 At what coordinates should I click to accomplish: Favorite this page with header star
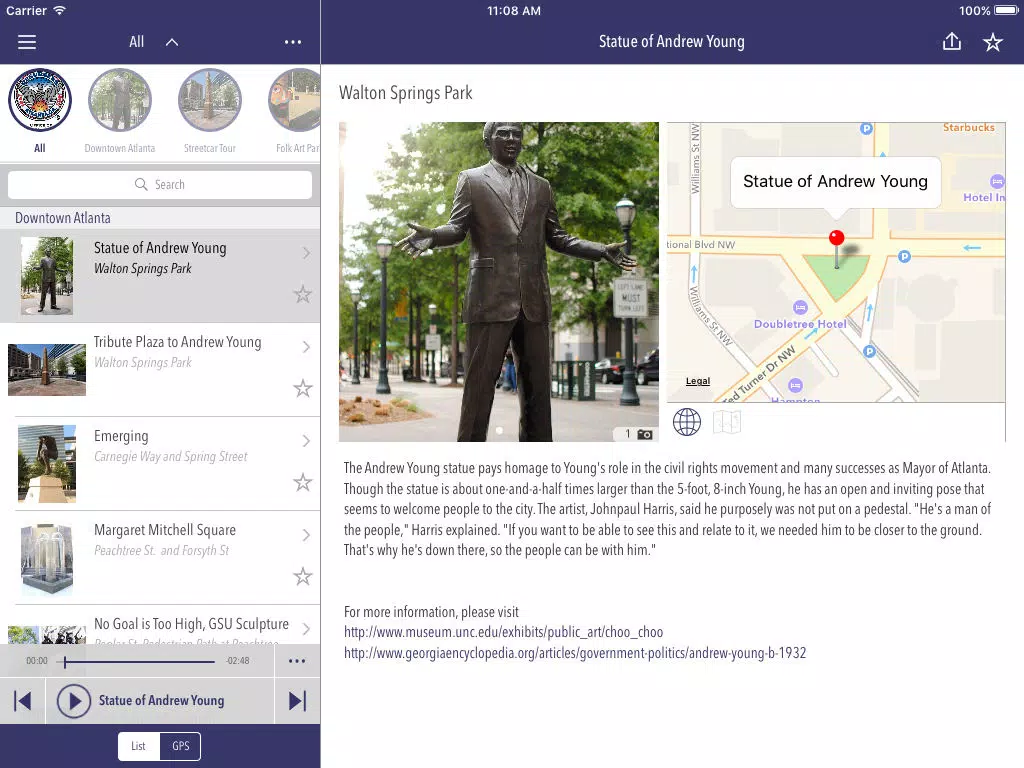[993, 42]
